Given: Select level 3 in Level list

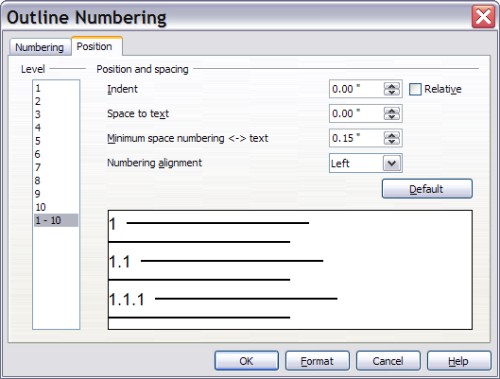Looking at the screenshot, I should tap(56, 114).
